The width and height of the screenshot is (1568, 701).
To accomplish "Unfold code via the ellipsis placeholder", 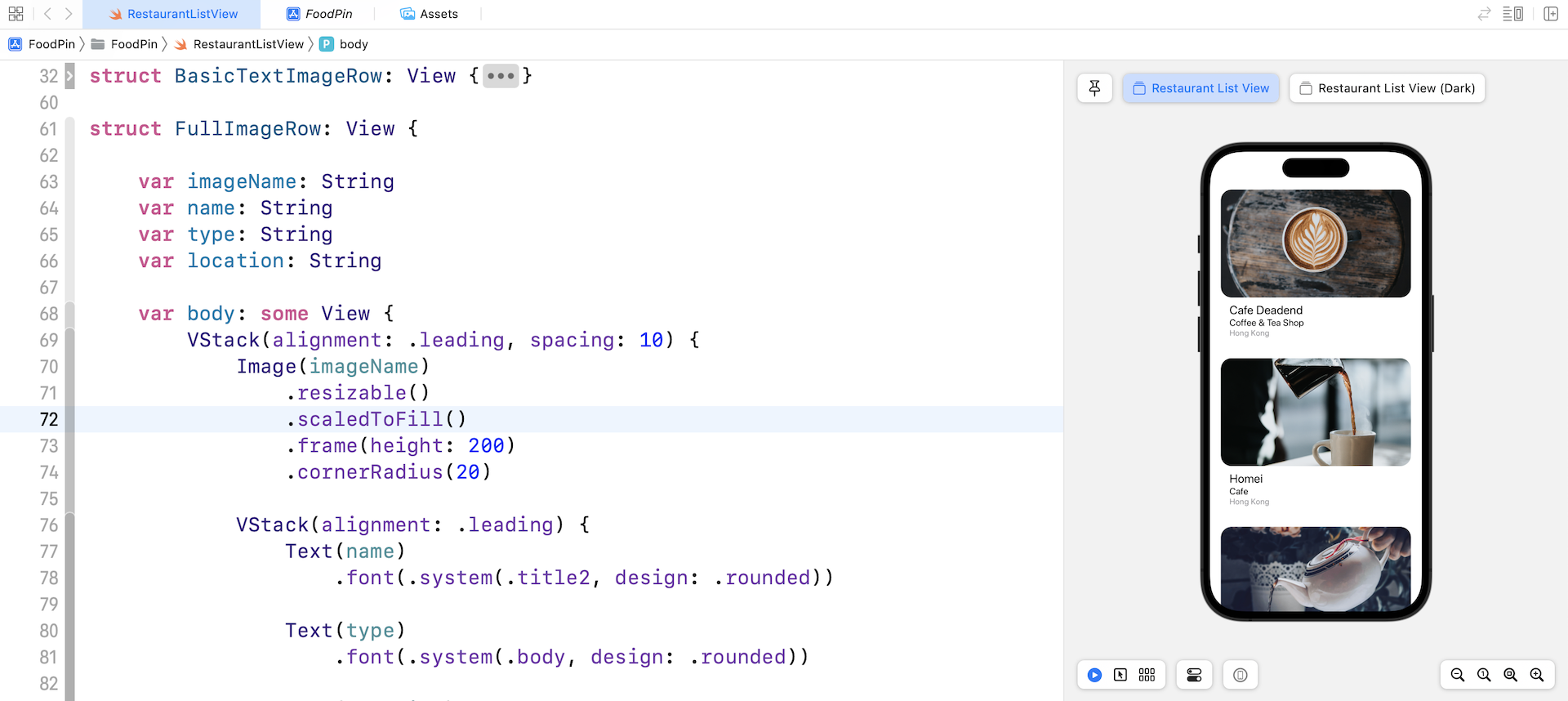I will tap(501, 76).
